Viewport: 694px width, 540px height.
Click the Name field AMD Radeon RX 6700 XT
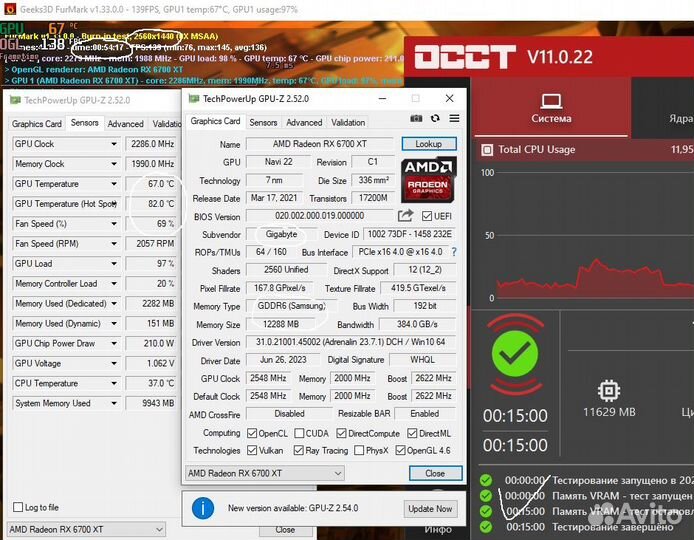[319, 144]
